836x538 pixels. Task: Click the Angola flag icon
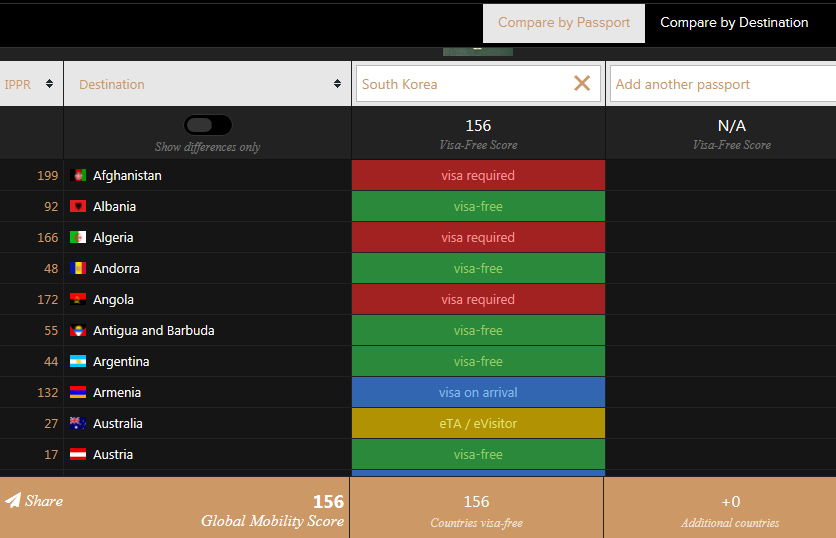tap(78, 299)
